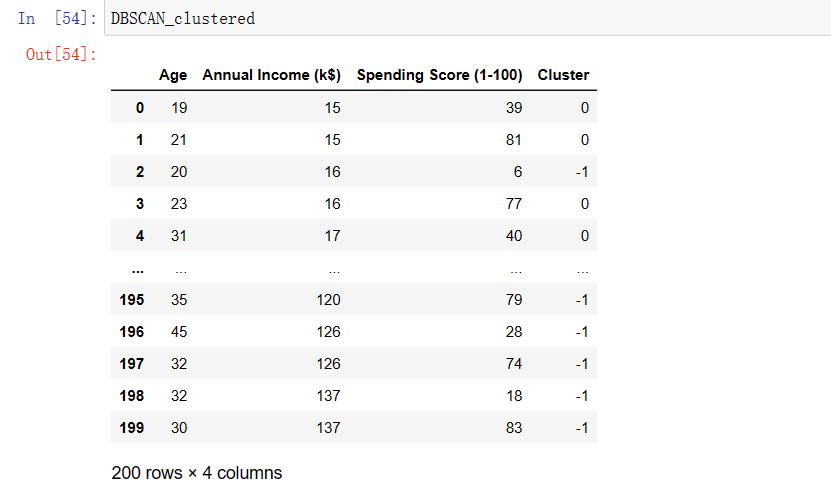This screenshot has height=489, width=831.
Task: Select the Out[54] output prompt
Action: (x=61, y=54)
